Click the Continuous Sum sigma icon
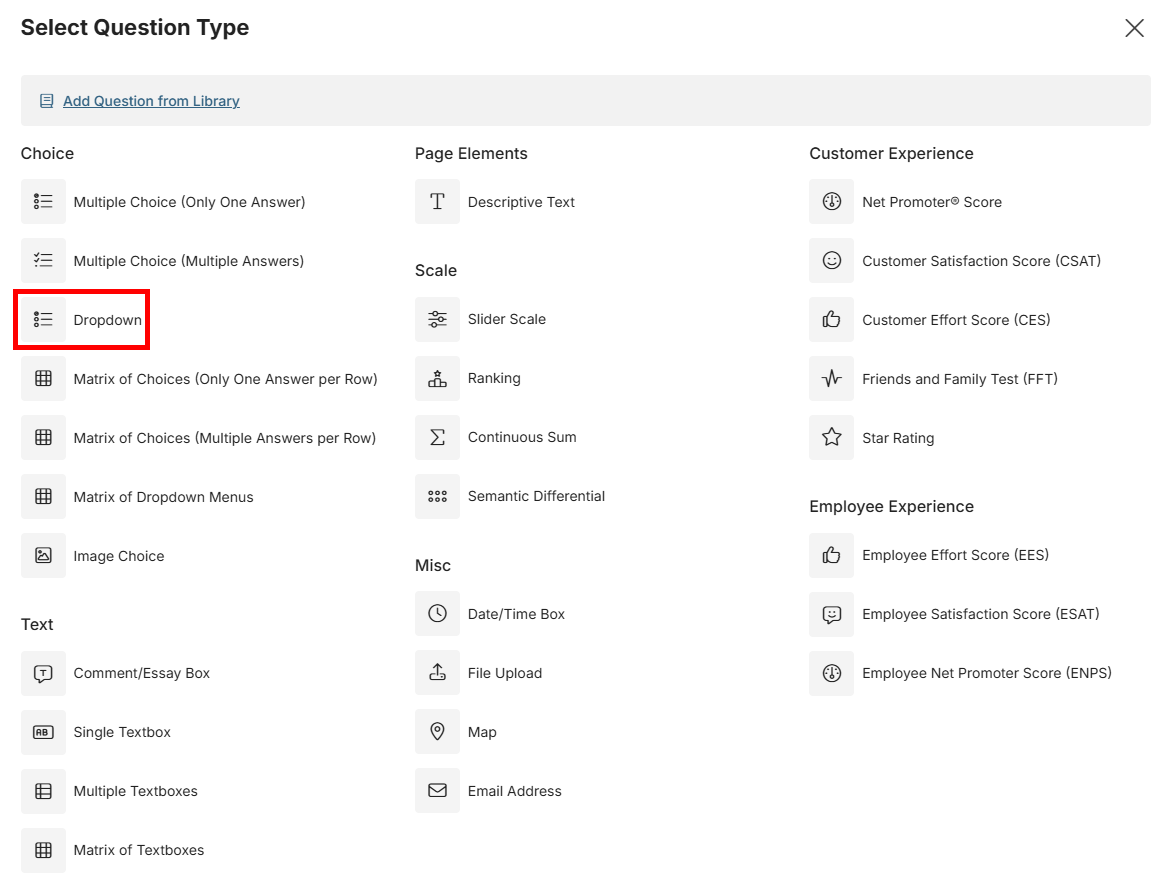This screenshot has height=896, width=1156. click(437, 437)
